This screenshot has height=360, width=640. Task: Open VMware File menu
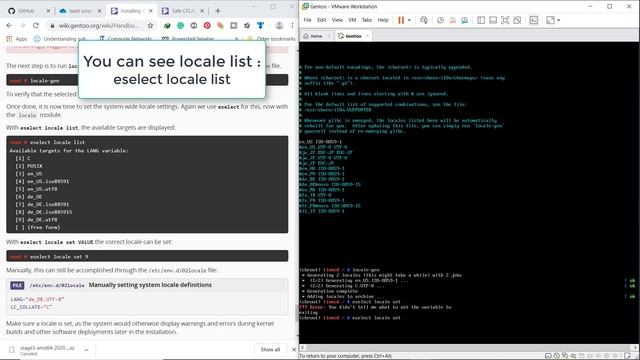coord(307,20)
